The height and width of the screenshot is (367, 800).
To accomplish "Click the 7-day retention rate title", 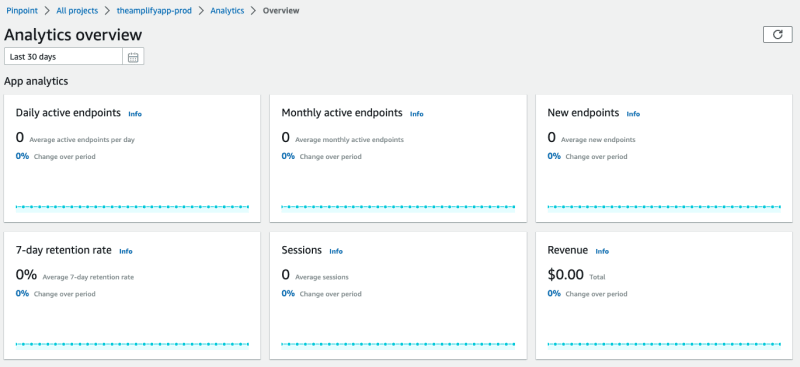I will pos(64,250).
